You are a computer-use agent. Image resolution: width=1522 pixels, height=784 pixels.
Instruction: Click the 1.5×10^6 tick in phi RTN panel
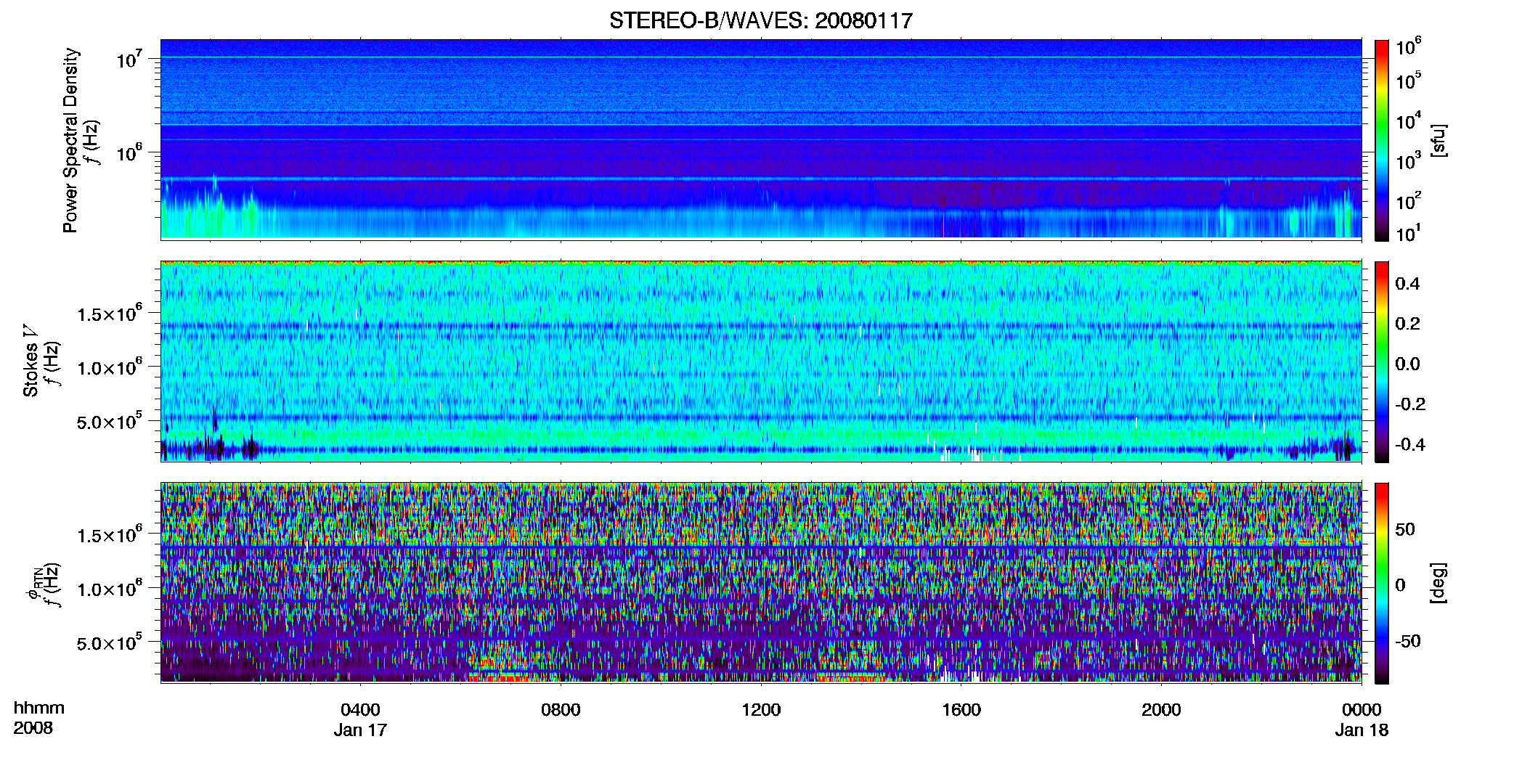click(110, 535)
